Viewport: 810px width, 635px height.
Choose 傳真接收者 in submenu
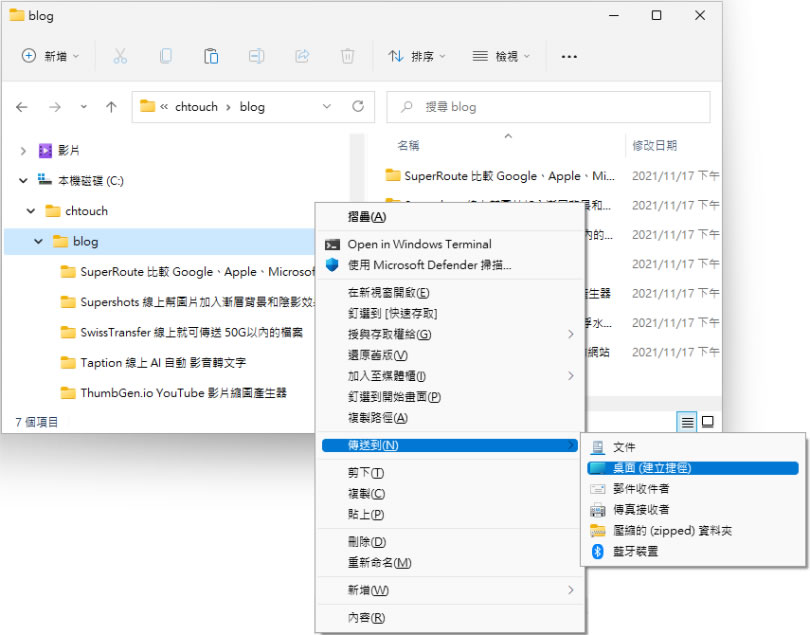pos(694,510)
